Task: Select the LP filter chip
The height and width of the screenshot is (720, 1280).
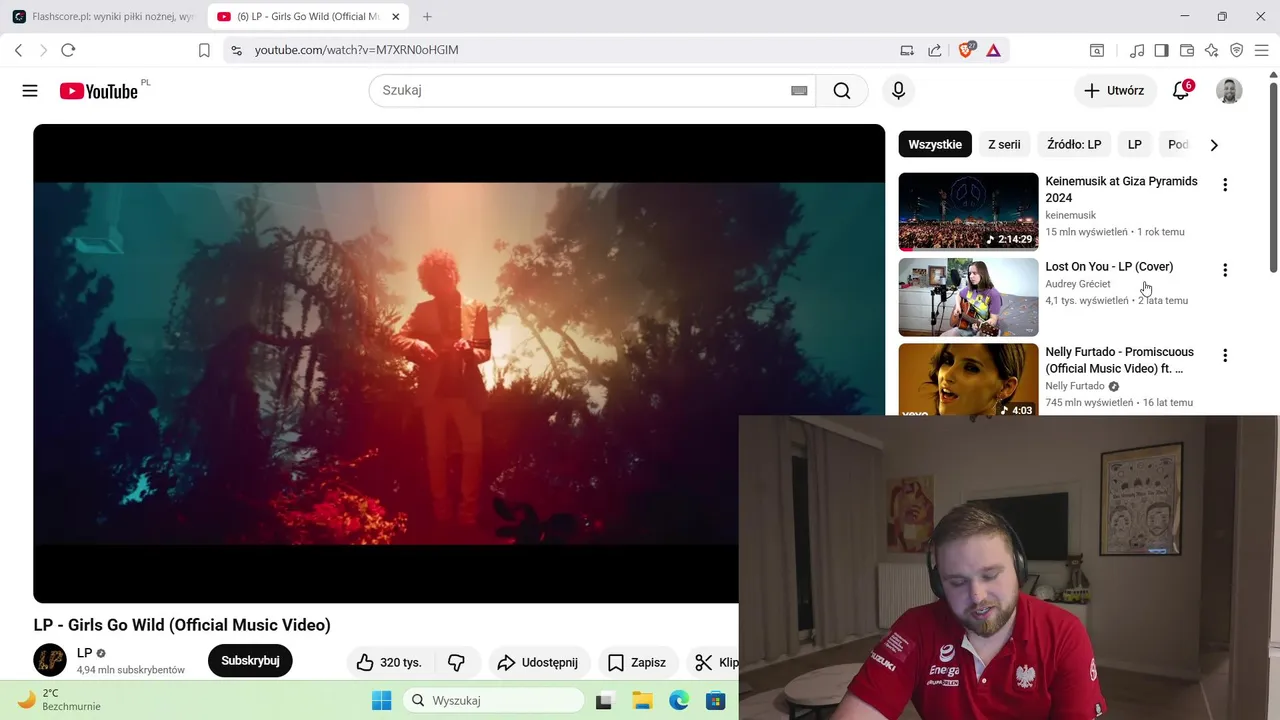Action: click(x=1135, y=145)
